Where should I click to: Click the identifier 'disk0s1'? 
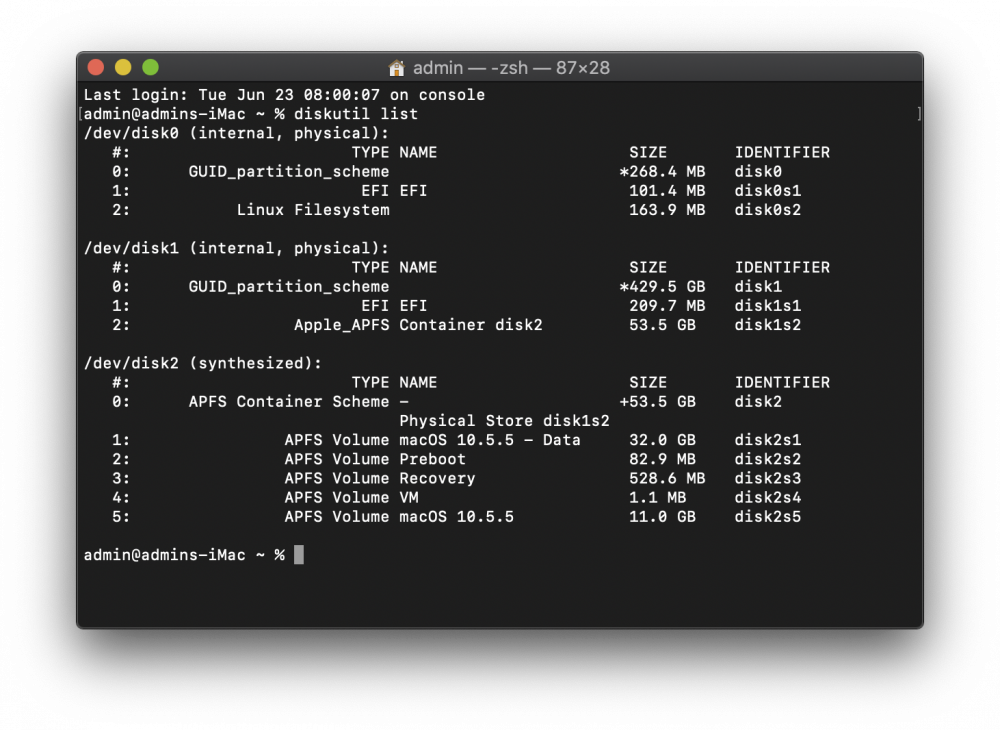click(768, 191)
